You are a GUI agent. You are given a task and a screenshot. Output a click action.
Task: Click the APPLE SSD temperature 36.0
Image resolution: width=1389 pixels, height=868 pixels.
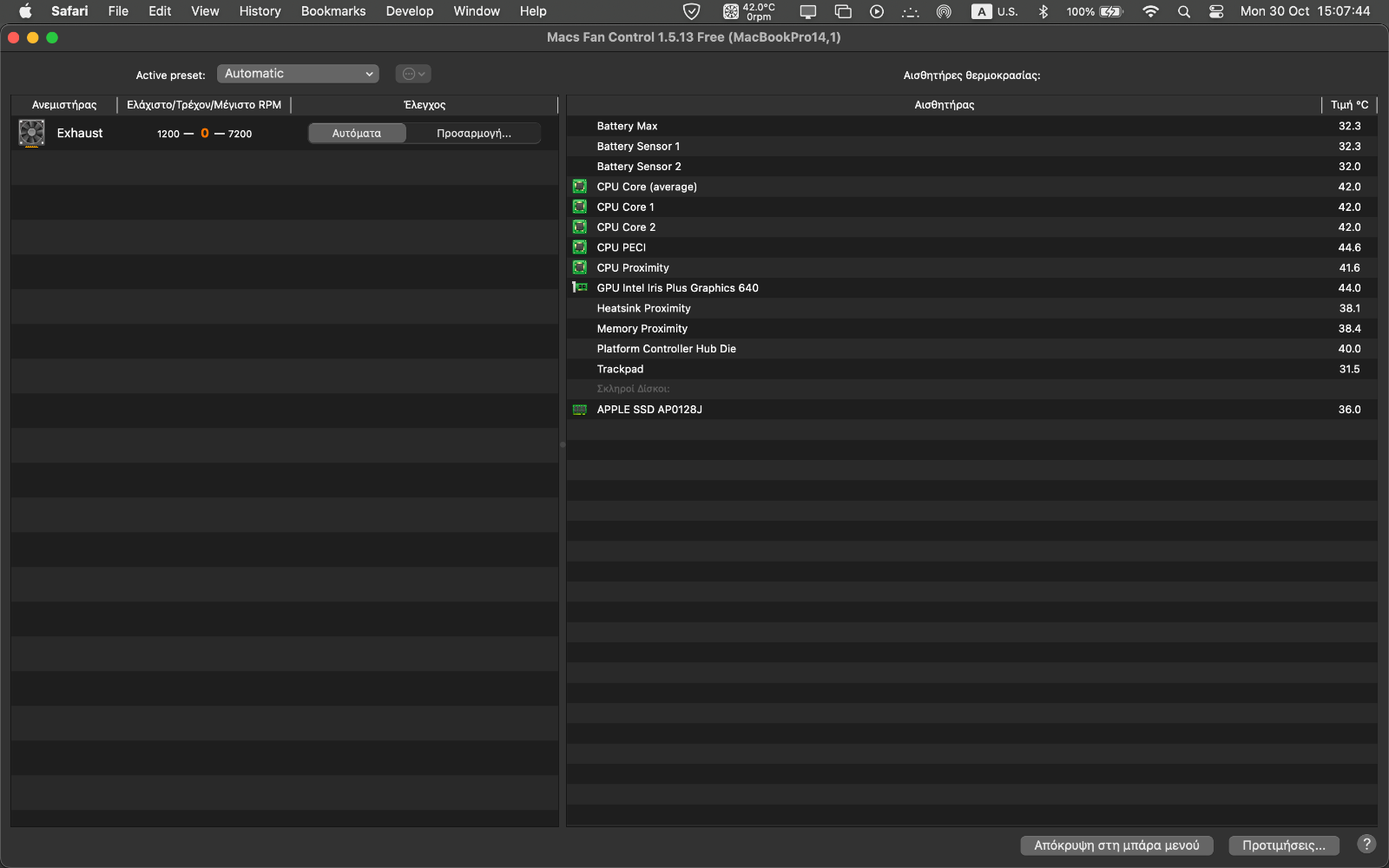click(x=1349, y=410)
